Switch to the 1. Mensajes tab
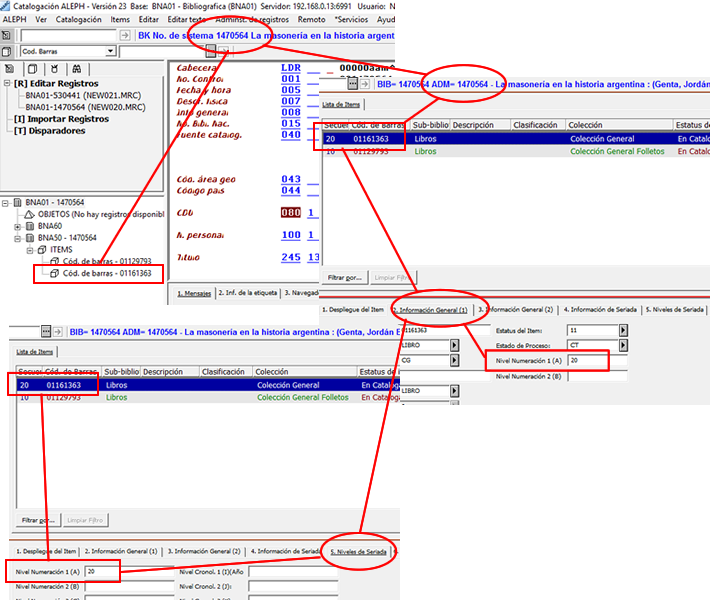Image resolution: width=720 pixels, height=600 pixels. [194, 293]
